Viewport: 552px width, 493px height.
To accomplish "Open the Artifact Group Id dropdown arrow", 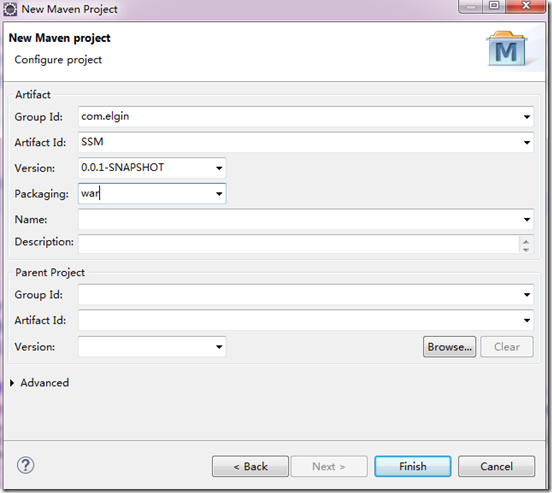I will coord(527,117).
